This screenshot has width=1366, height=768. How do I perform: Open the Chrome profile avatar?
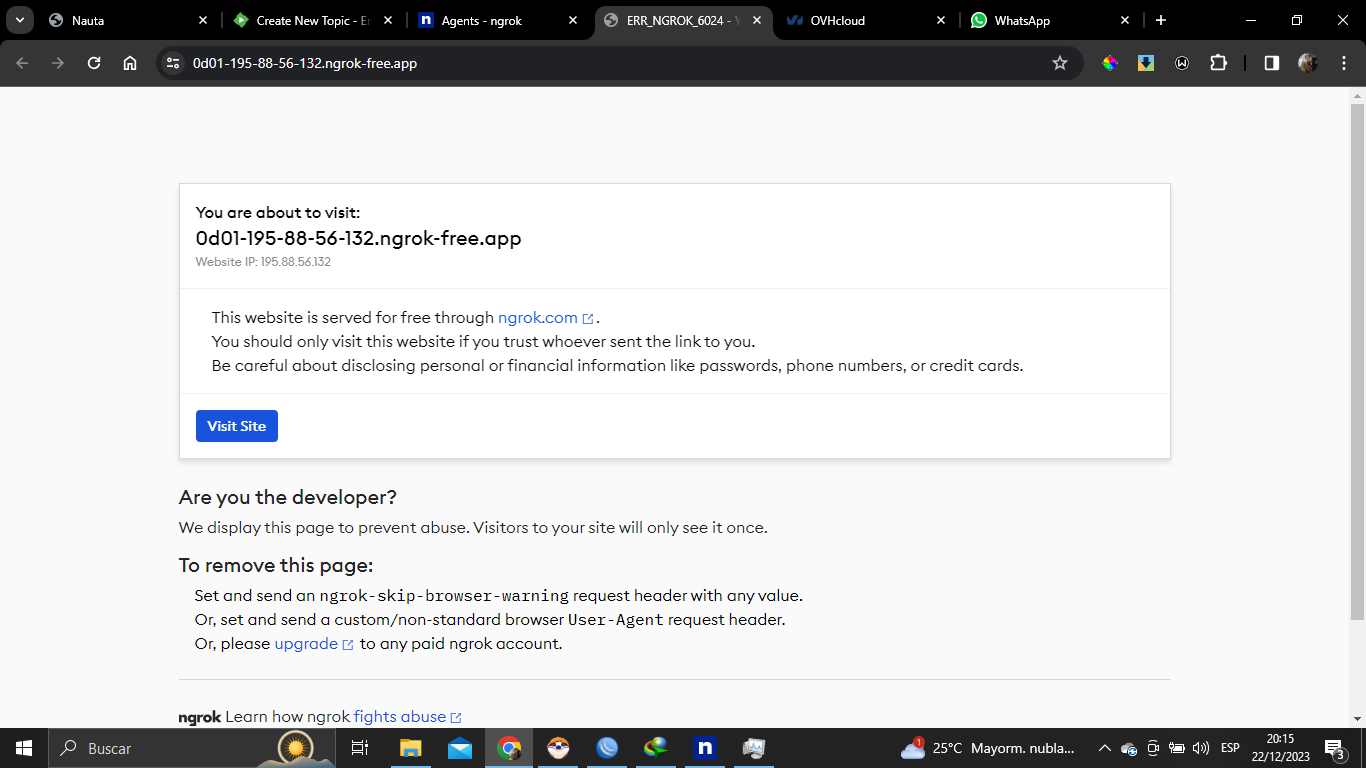pyautogui.click(x=1308, y=63)
